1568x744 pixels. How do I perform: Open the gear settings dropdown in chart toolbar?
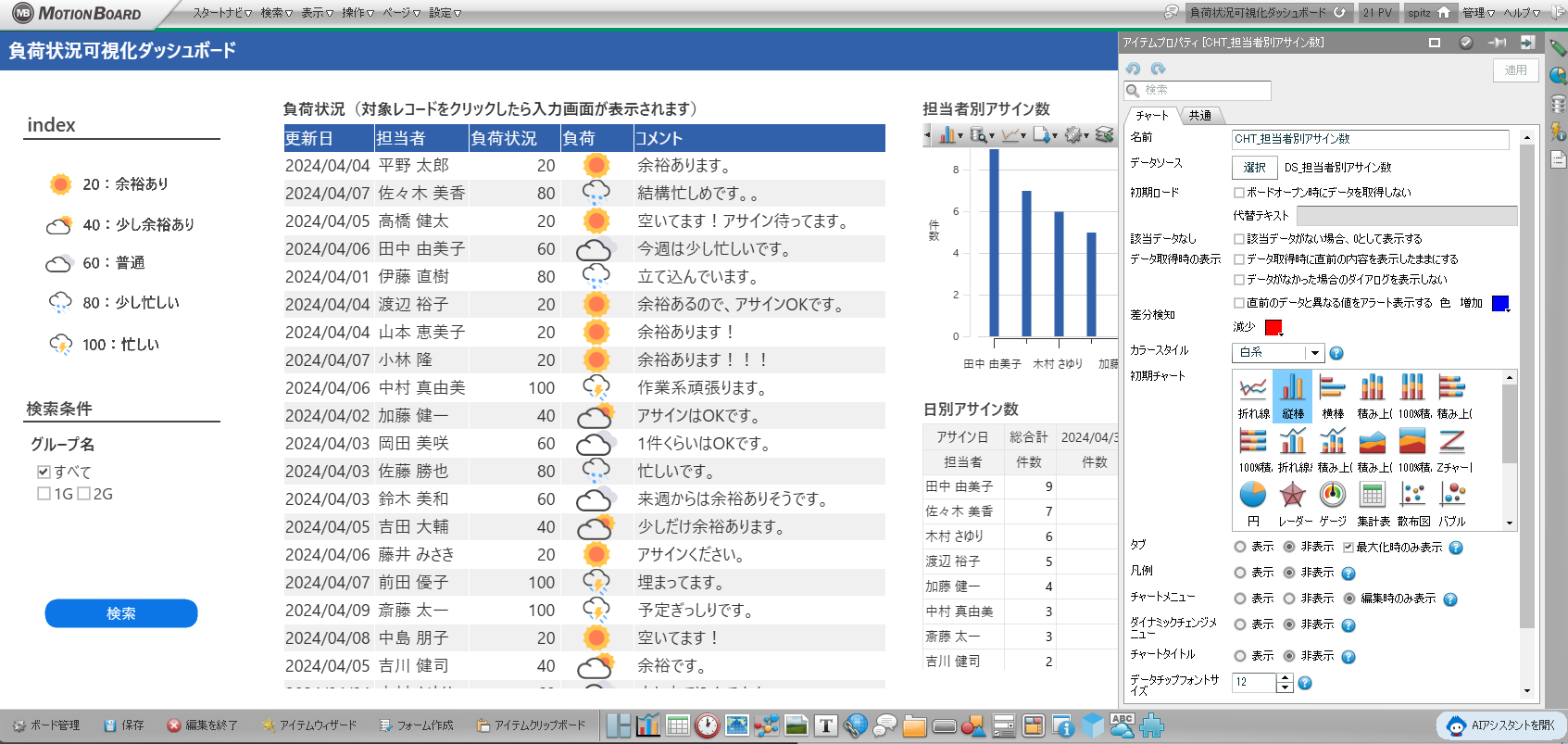1076,135
